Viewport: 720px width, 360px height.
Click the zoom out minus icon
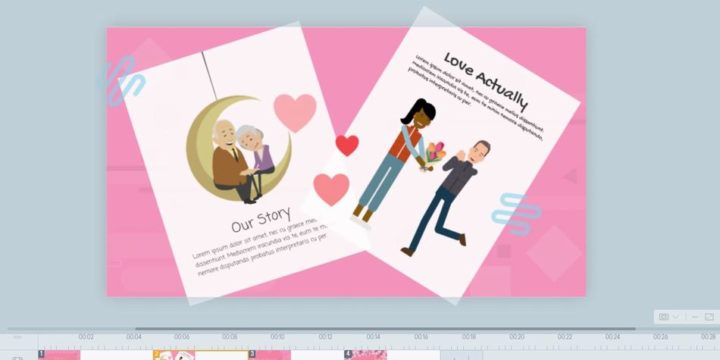point(695,317)
